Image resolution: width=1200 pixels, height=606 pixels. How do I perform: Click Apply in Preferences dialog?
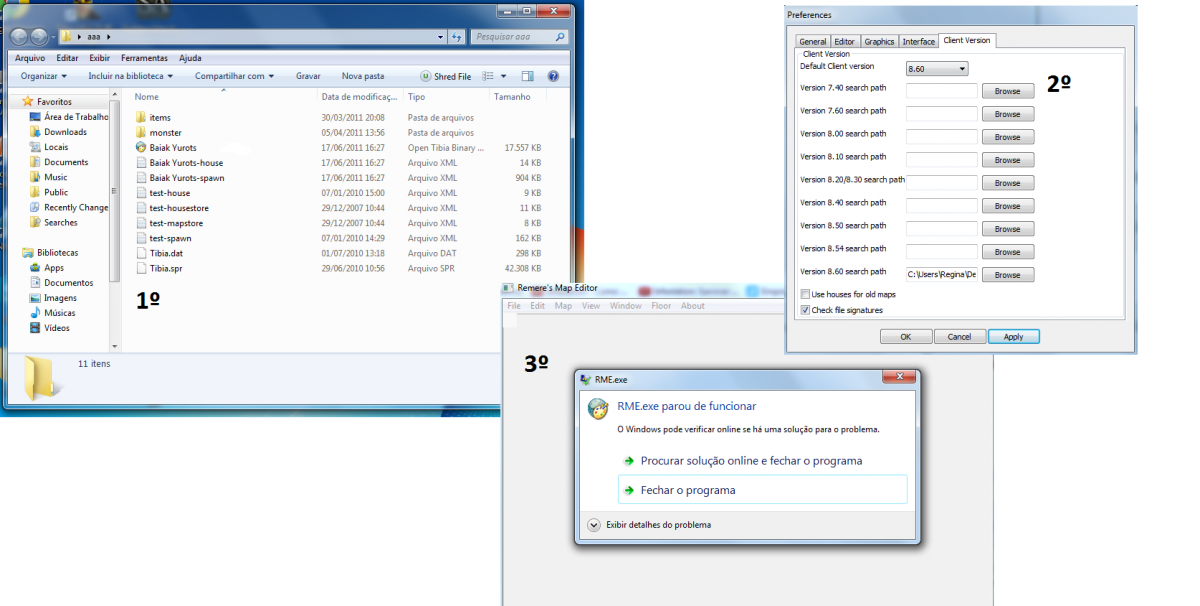coord(1013,337)
